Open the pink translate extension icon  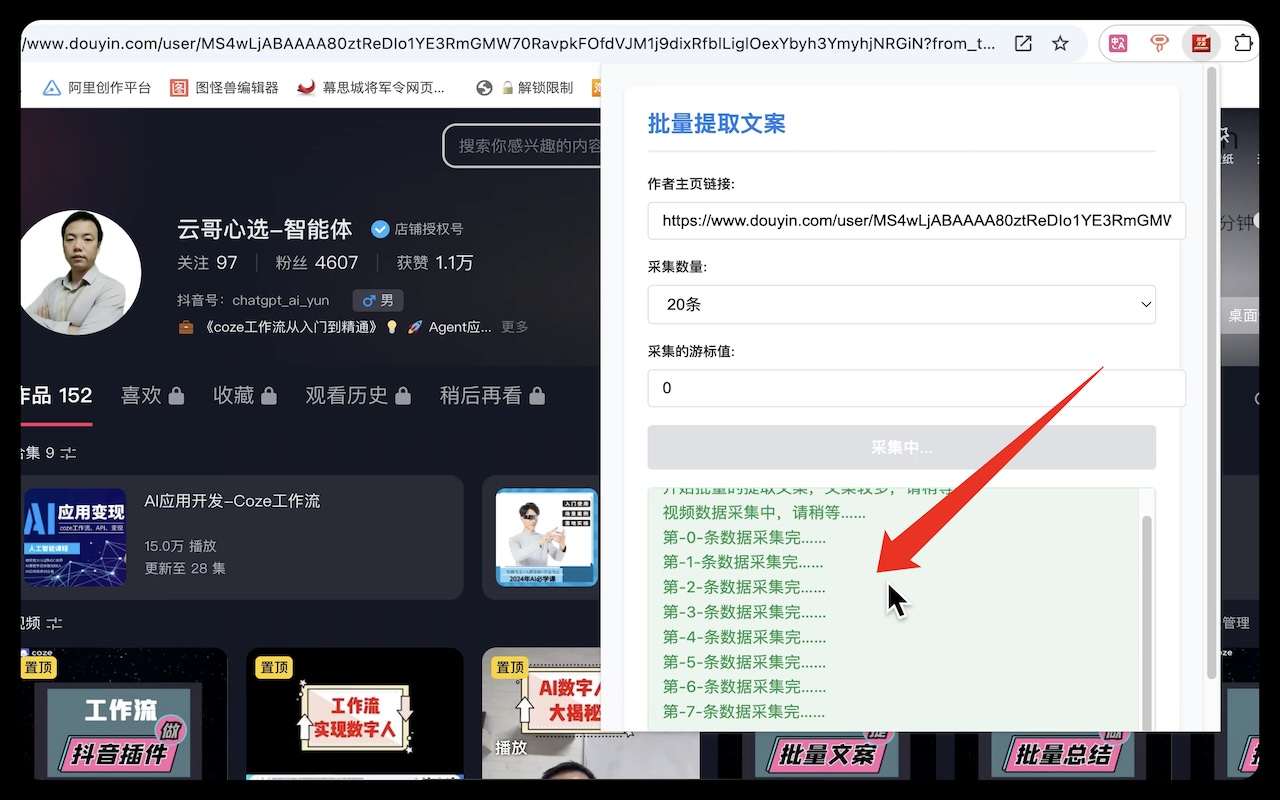tap(1118, 43)
